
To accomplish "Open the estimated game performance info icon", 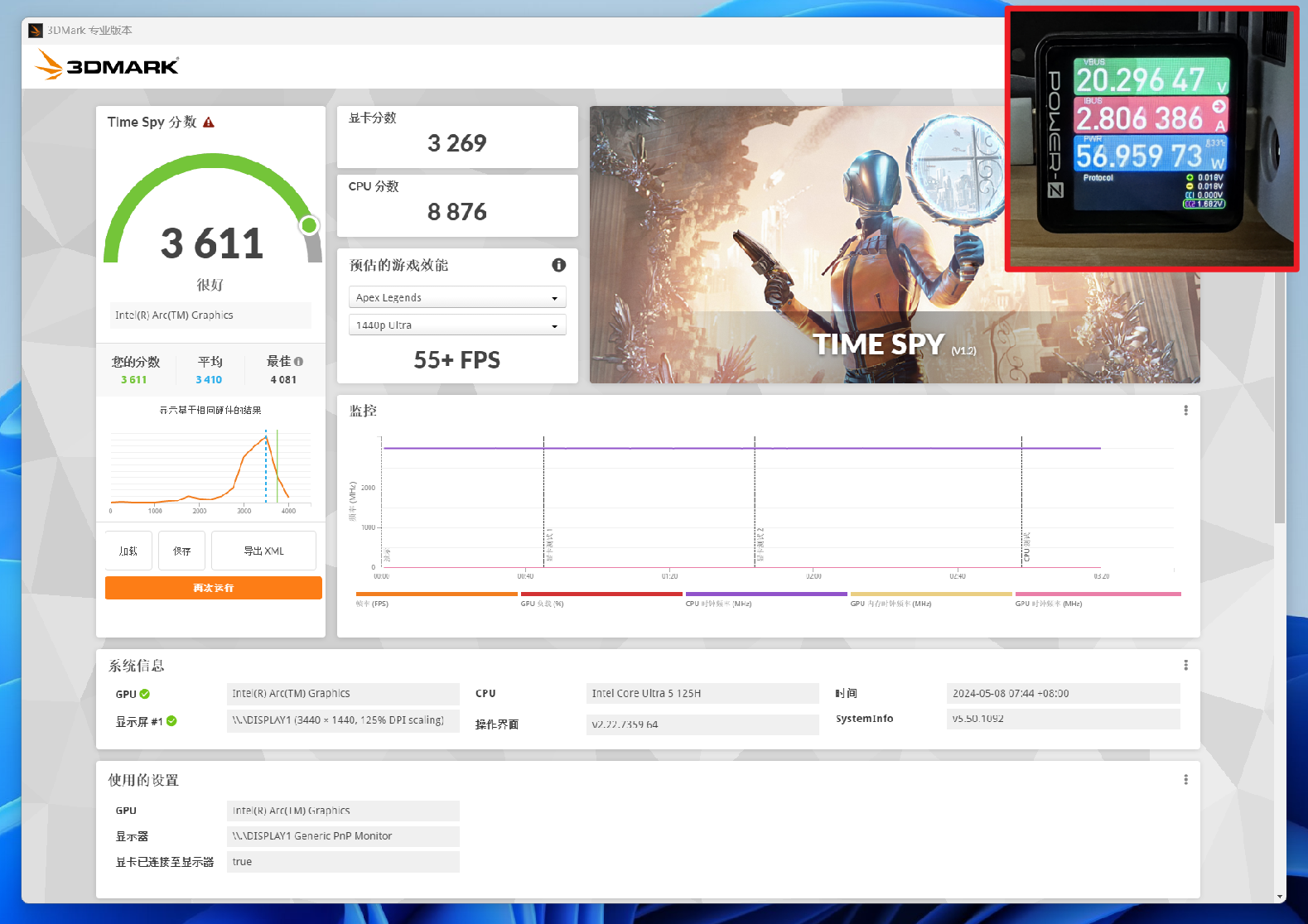I will [x=559, y=265].
